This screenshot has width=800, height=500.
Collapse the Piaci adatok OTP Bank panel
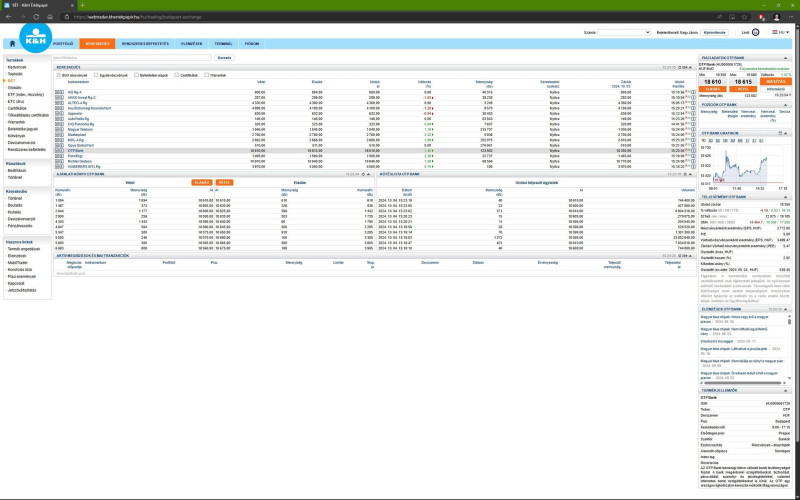[786, 58]
